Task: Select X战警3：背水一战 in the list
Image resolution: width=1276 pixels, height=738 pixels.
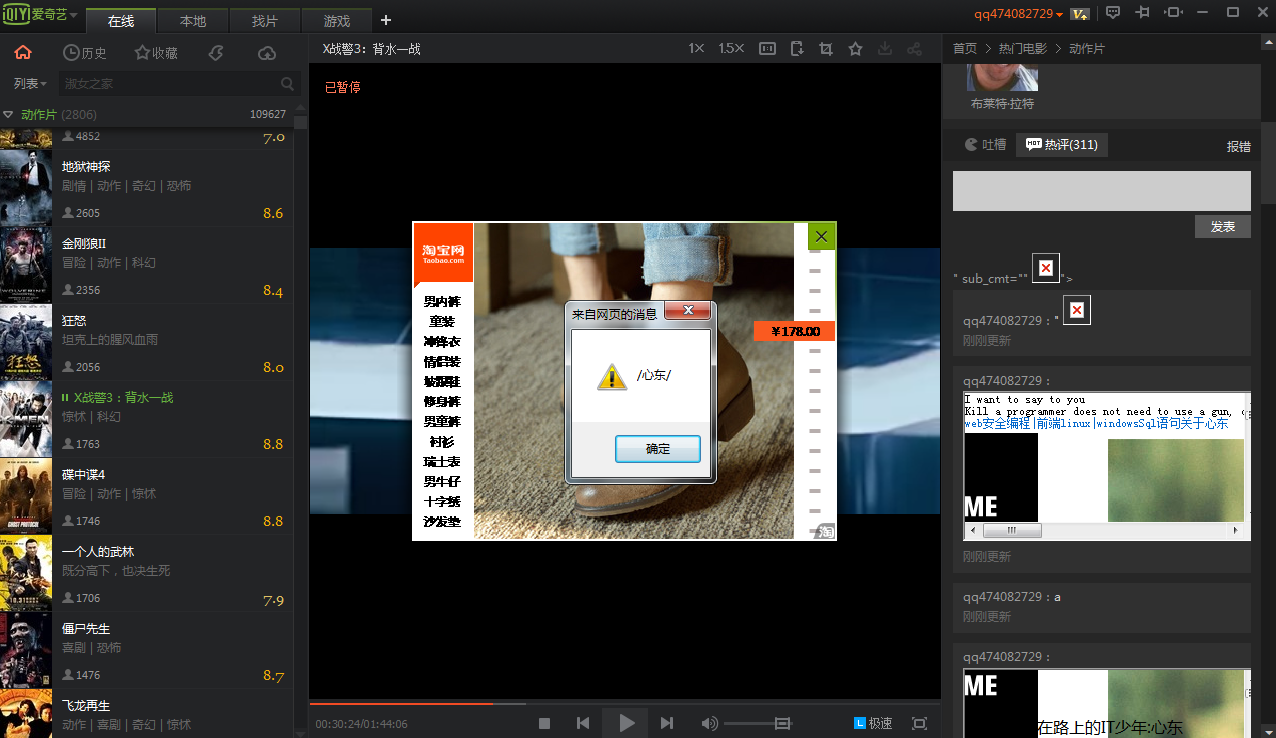Action: pyautogui.click(x=146, y=417)
